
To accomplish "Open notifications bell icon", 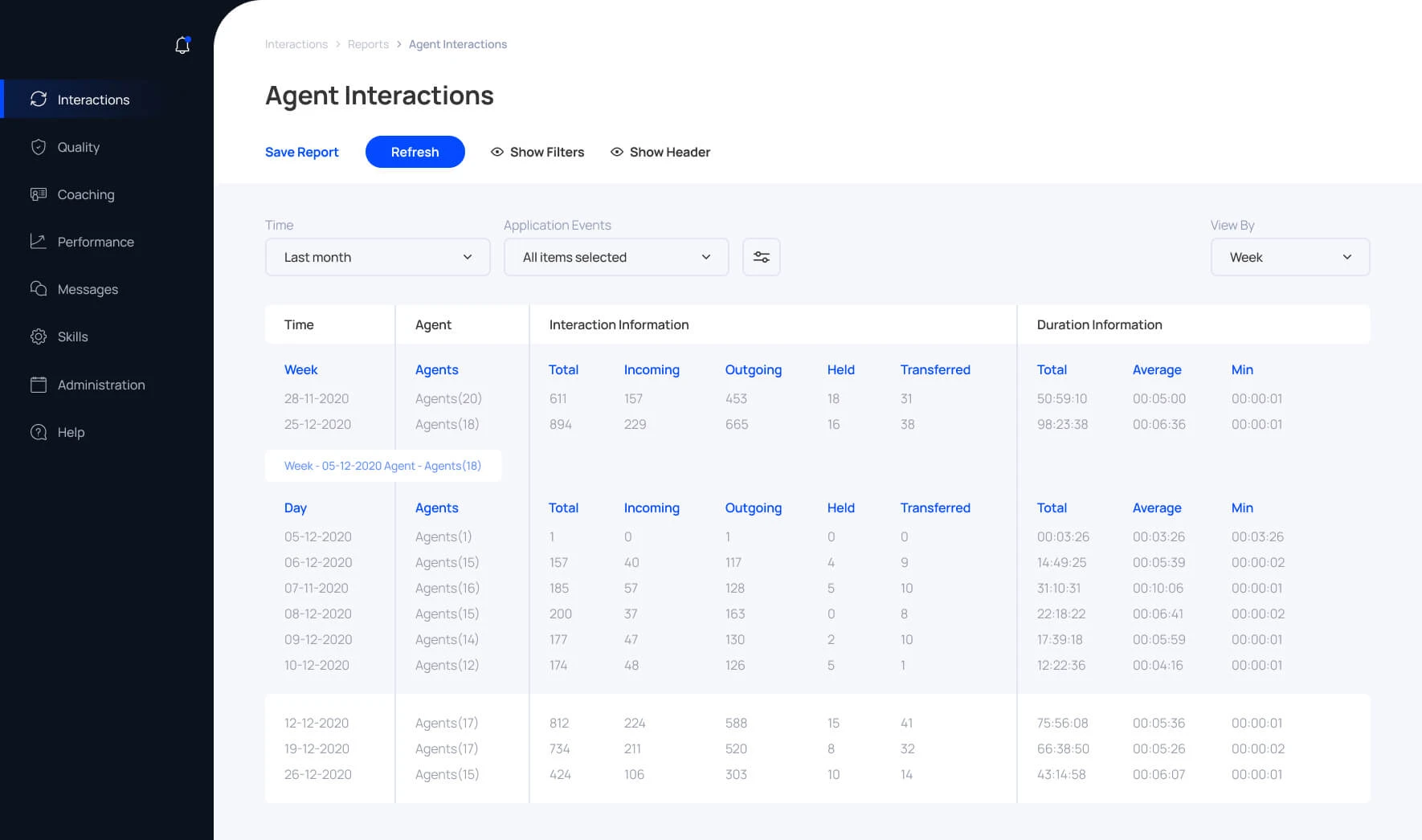I will point(182,45).
